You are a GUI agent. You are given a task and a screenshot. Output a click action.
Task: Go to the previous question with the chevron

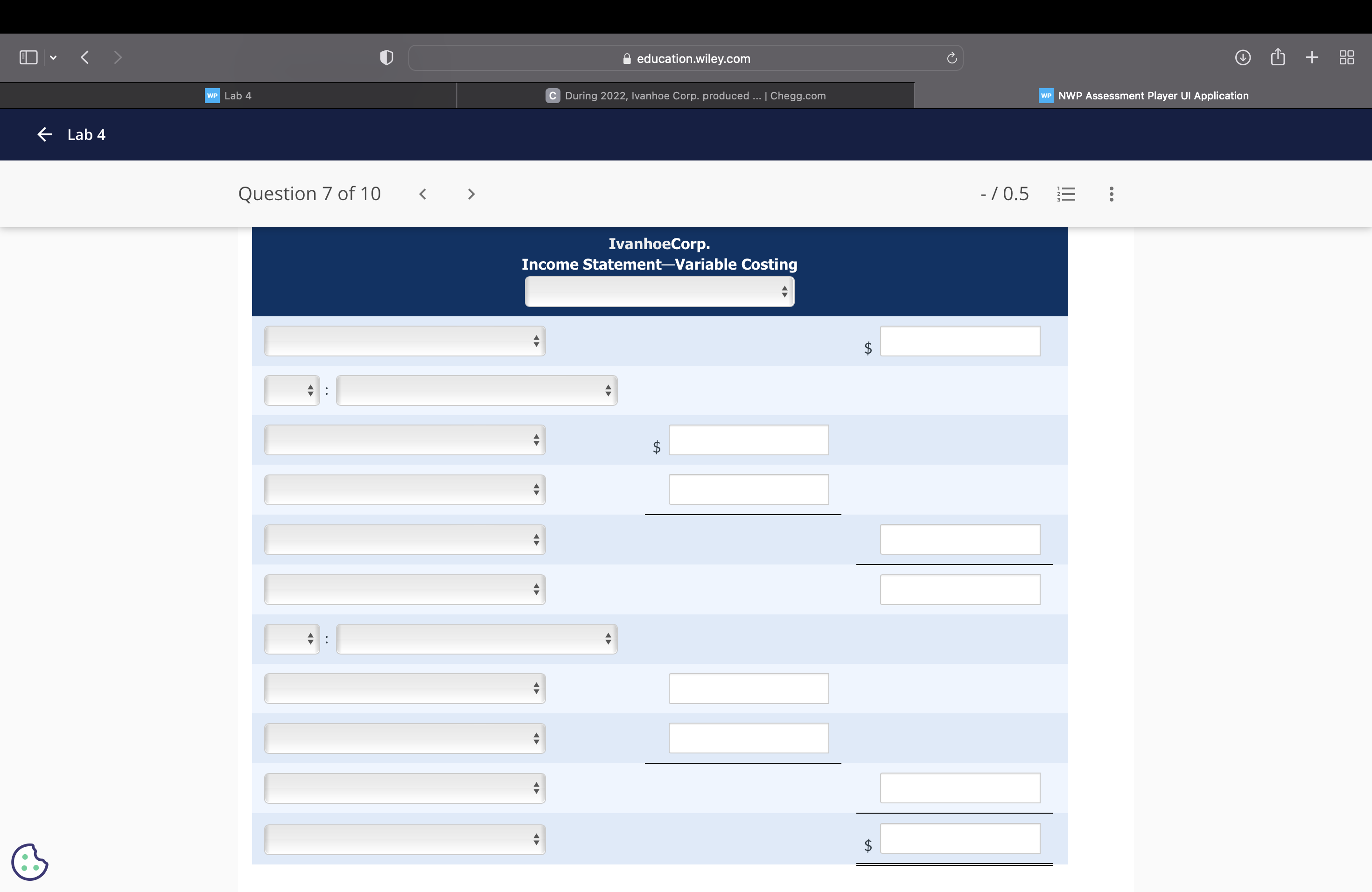(x=423, y=194)
